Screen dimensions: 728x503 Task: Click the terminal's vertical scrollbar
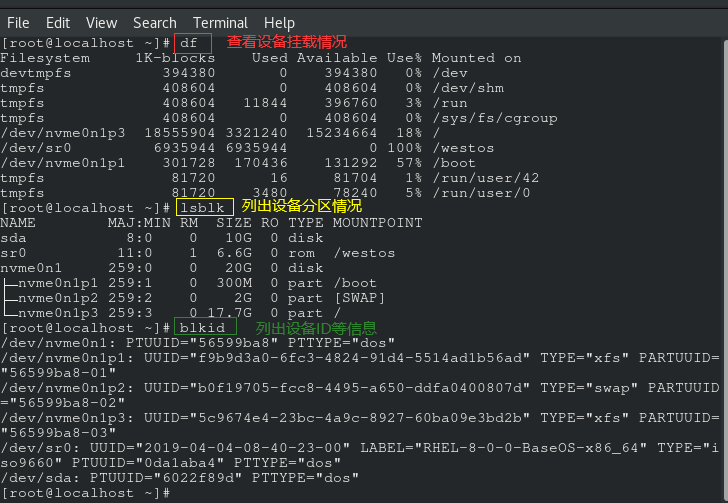coord(725,269)
